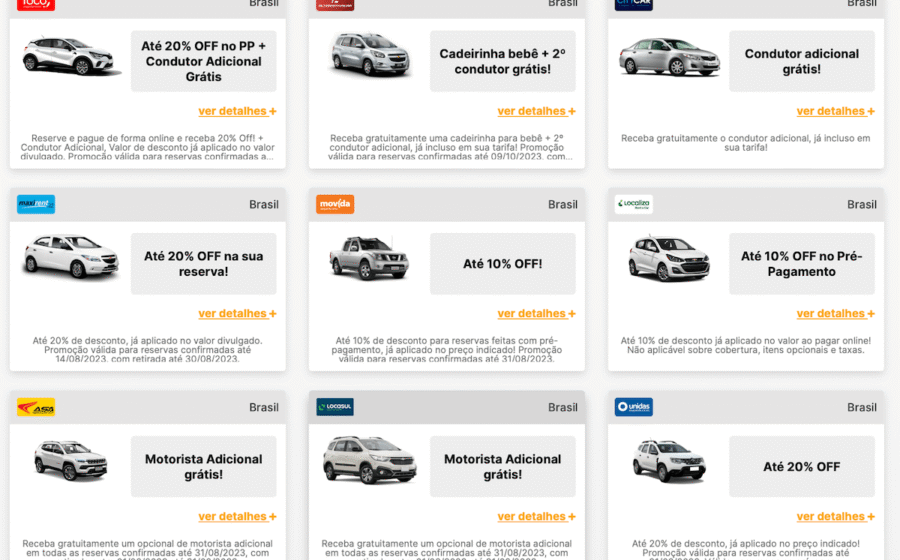
Task: Select the silver minivan image beside Cadeirinha bebê
Action: coord(370,55)
